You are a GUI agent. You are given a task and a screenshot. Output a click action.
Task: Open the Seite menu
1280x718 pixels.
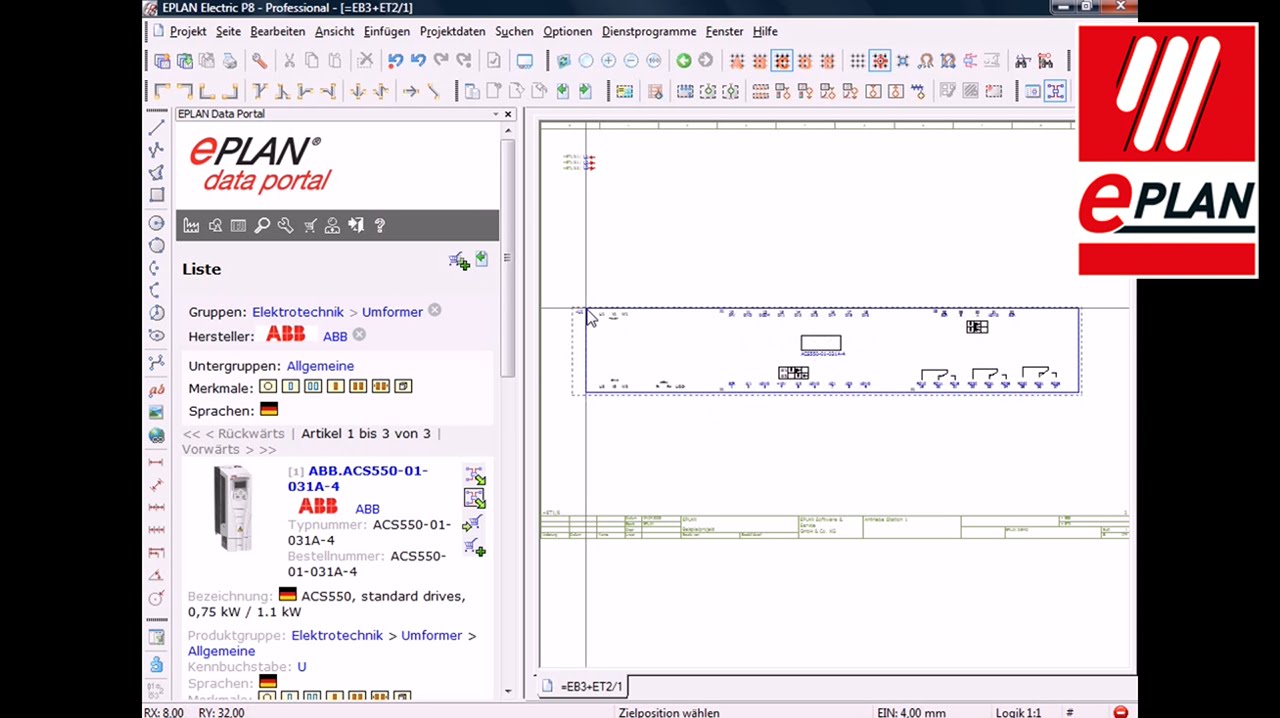pos(228,31)
